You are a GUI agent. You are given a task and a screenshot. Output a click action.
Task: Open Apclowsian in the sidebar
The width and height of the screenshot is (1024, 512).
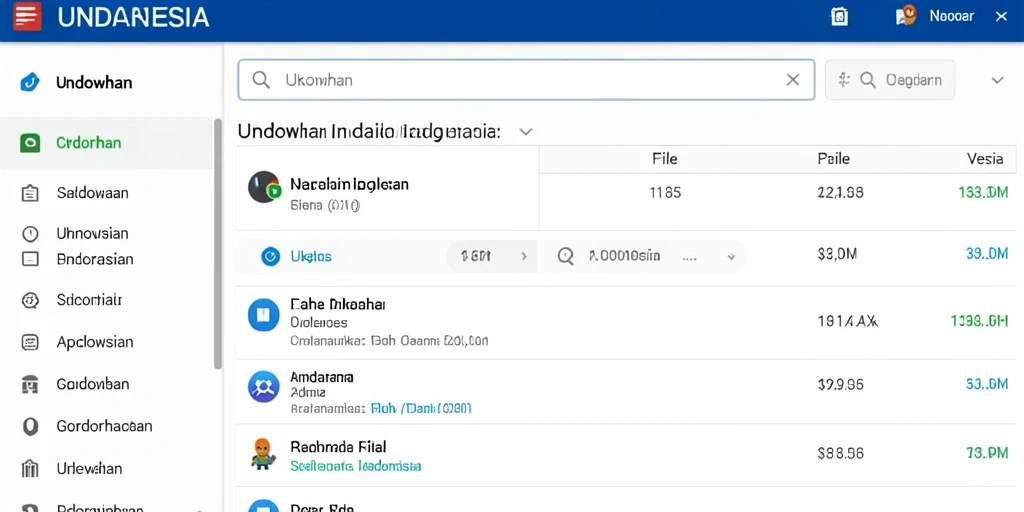(x=95, y=342)
